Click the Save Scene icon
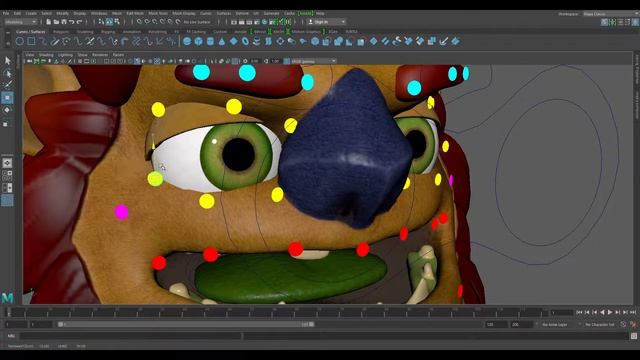Image resolution: width=640 pixels, height=360 pixels. click(64, 22)
